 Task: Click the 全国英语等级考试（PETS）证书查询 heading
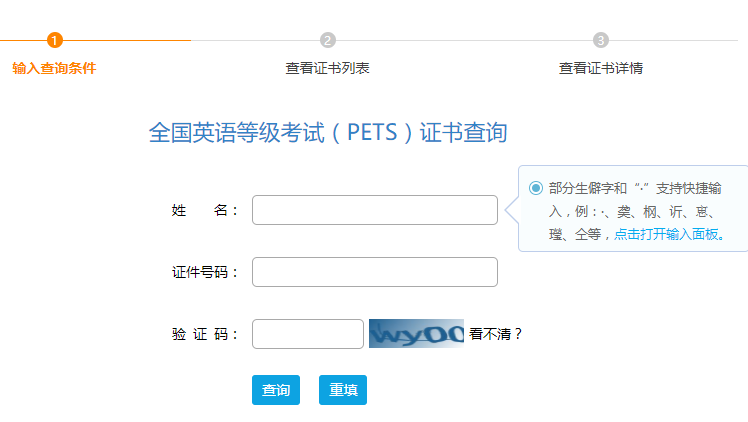click(x=328, y=133)
